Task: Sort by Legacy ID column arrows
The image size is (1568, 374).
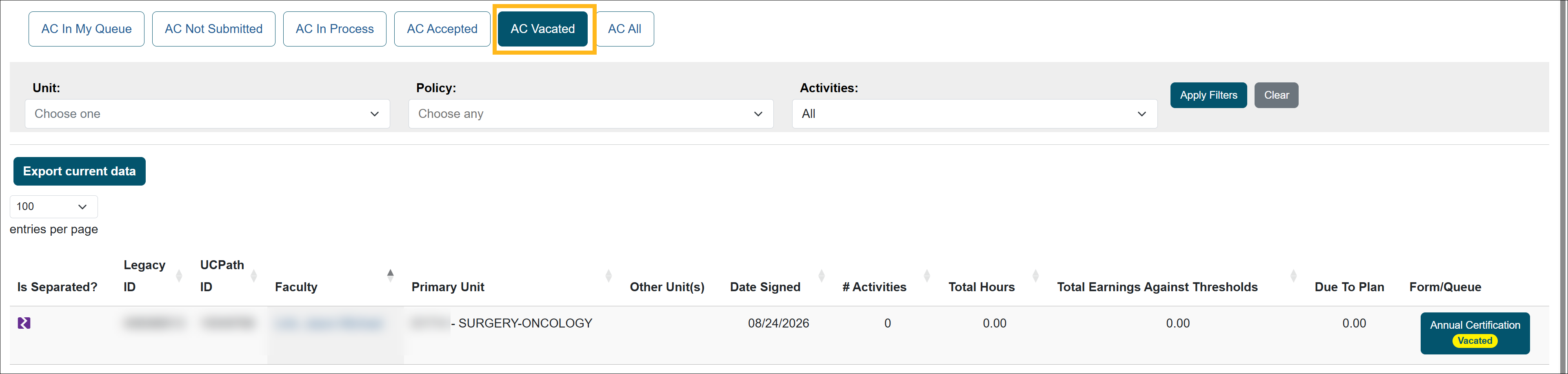Action: [x=179, y=276]
